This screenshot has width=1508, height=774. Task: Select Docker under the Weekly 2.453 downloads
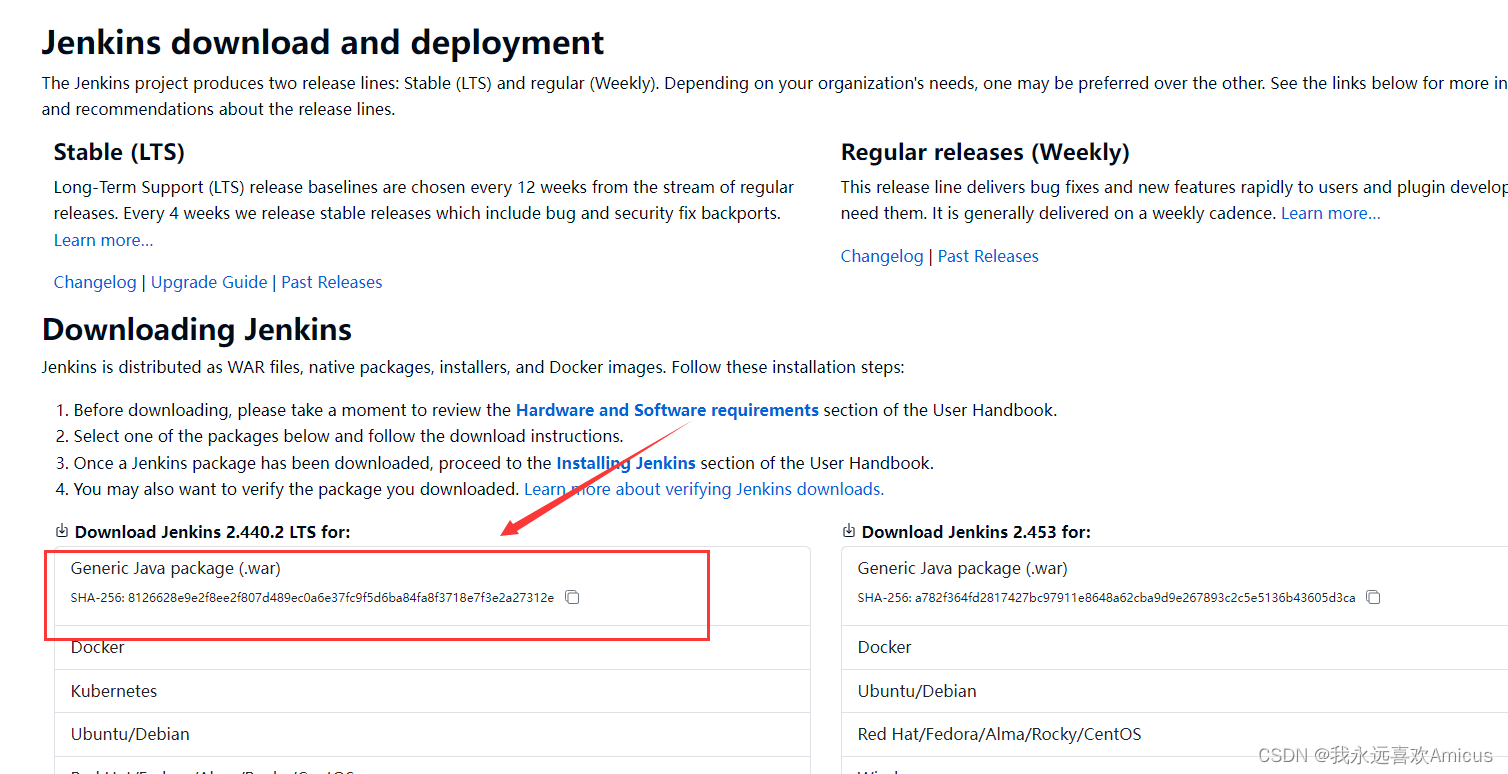pos(1175,647)
